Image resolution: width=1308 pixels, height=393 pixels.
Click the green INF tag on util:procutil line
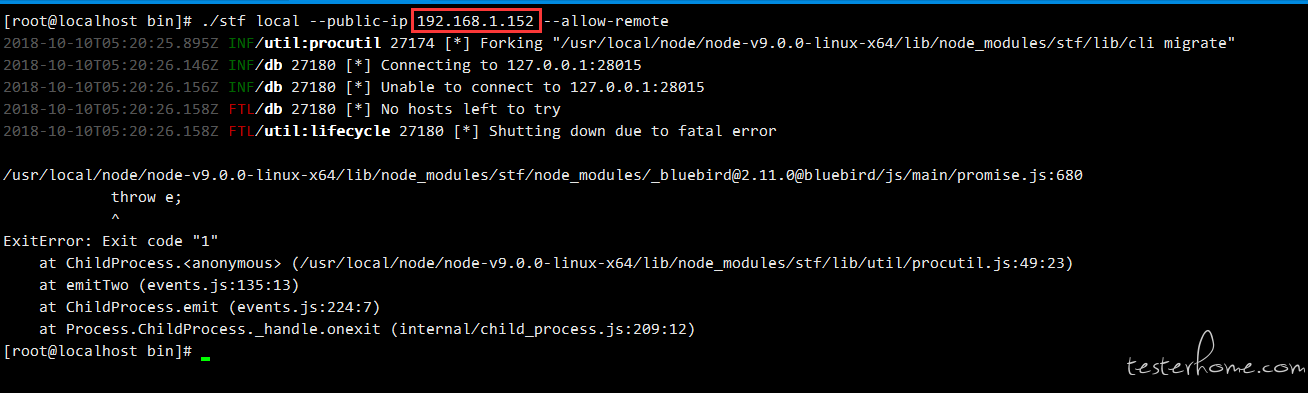tap(240, 43)
